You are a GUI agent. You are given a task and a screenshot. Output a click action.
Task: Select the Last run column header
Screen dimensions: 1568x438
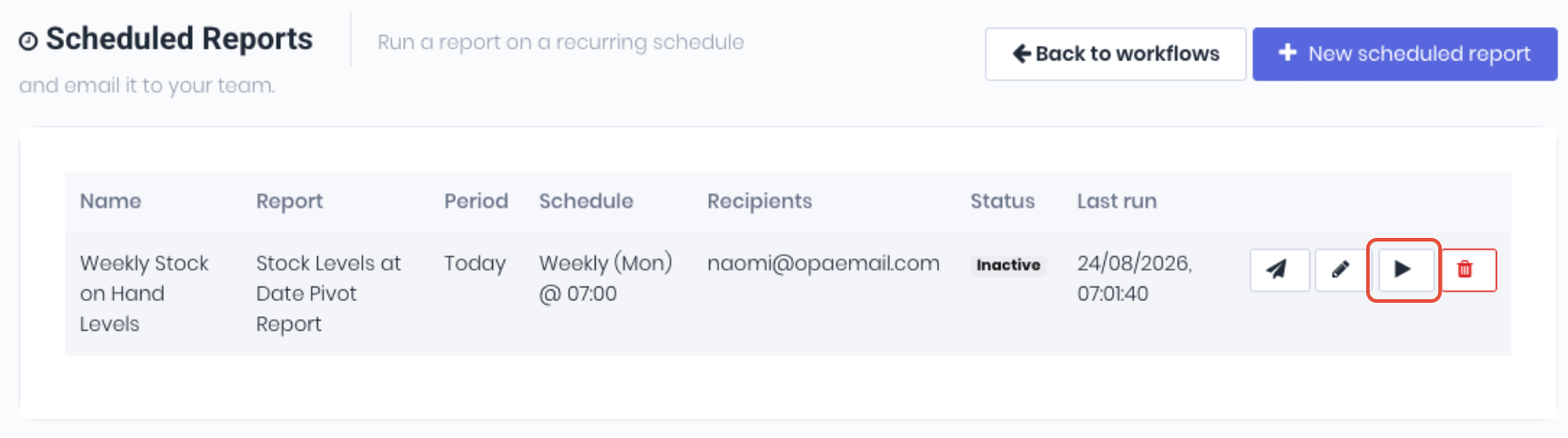tap(1117, 201)
